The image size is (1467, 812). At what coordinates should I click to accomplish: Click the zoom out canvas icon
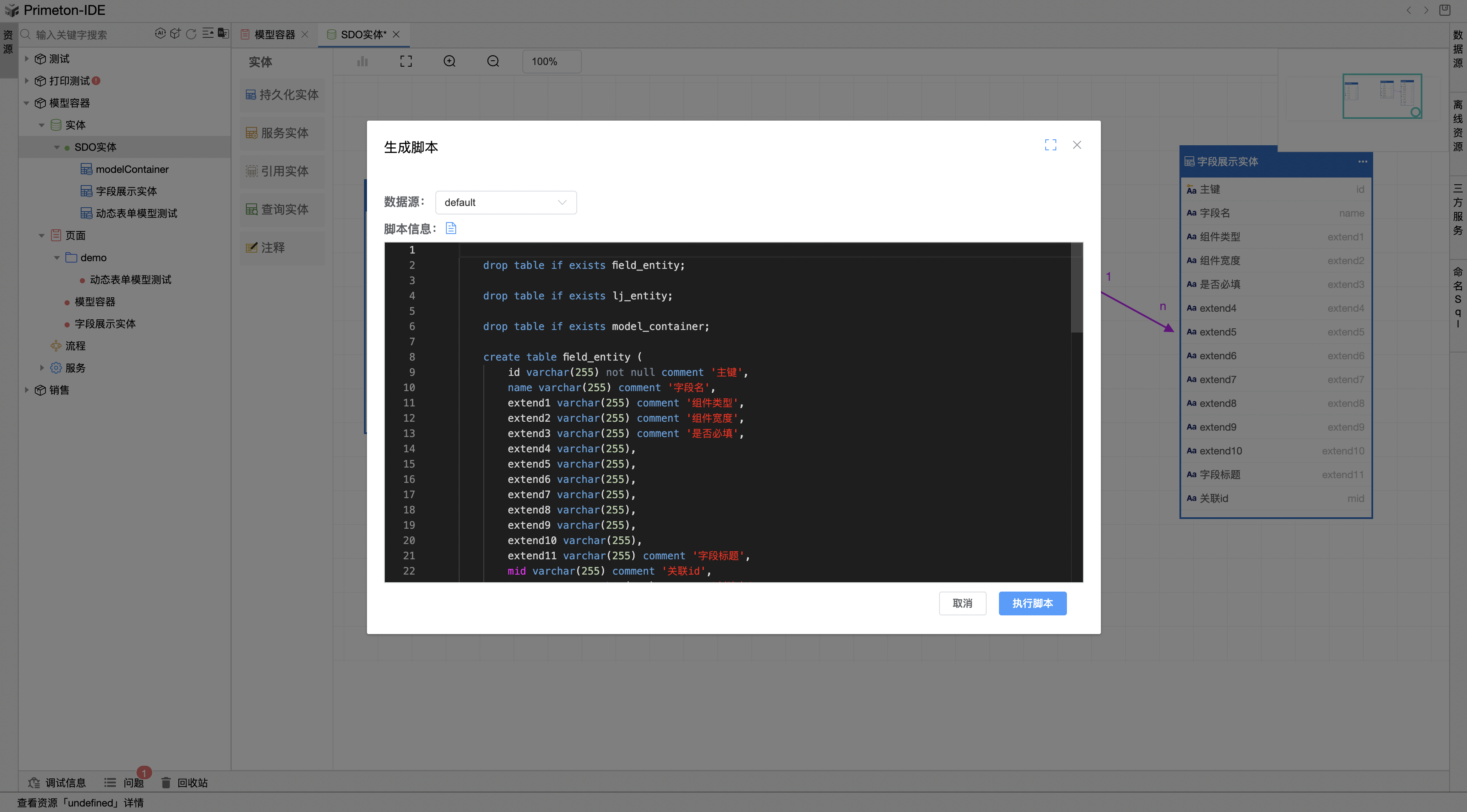493,62
